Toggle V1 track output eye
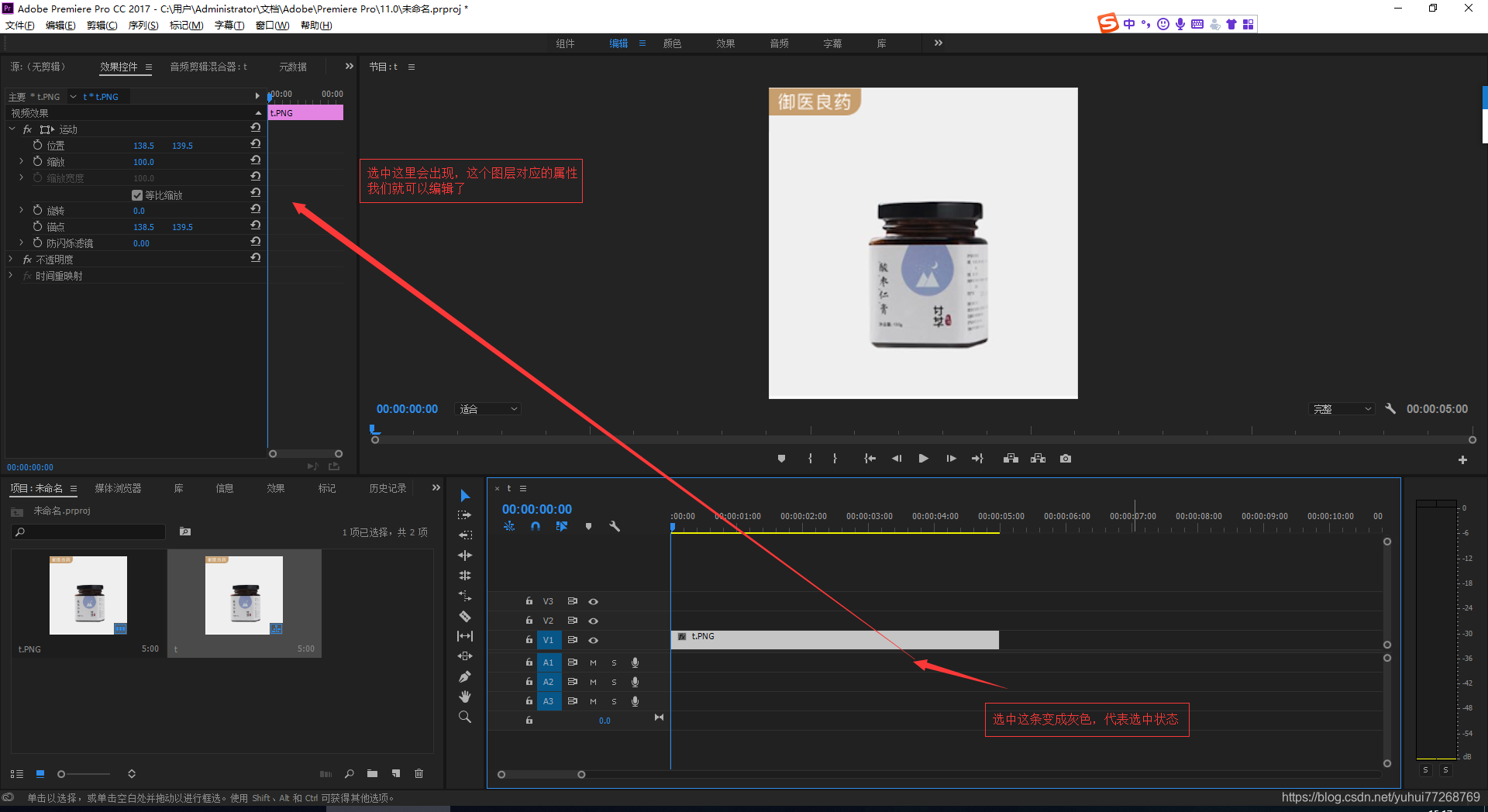 [x=594, y=640]
